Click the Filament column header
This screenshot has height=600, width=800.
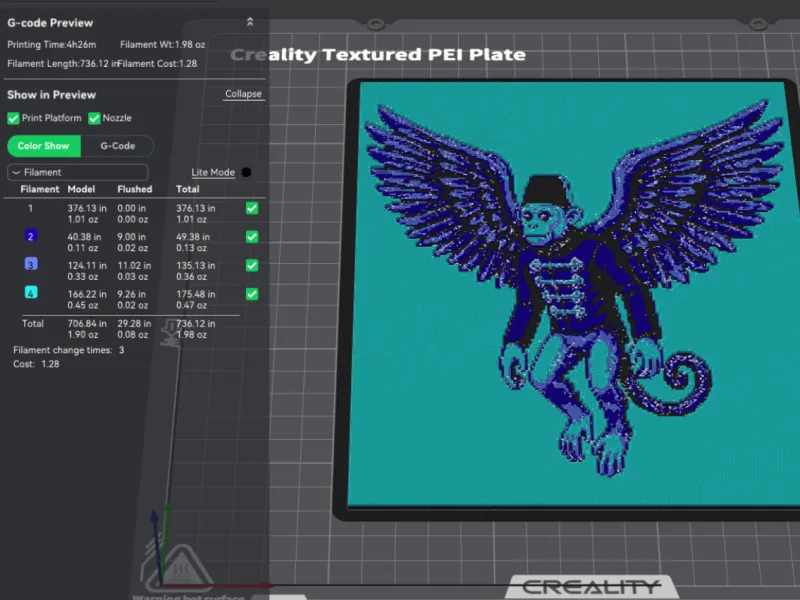[40, 189]
